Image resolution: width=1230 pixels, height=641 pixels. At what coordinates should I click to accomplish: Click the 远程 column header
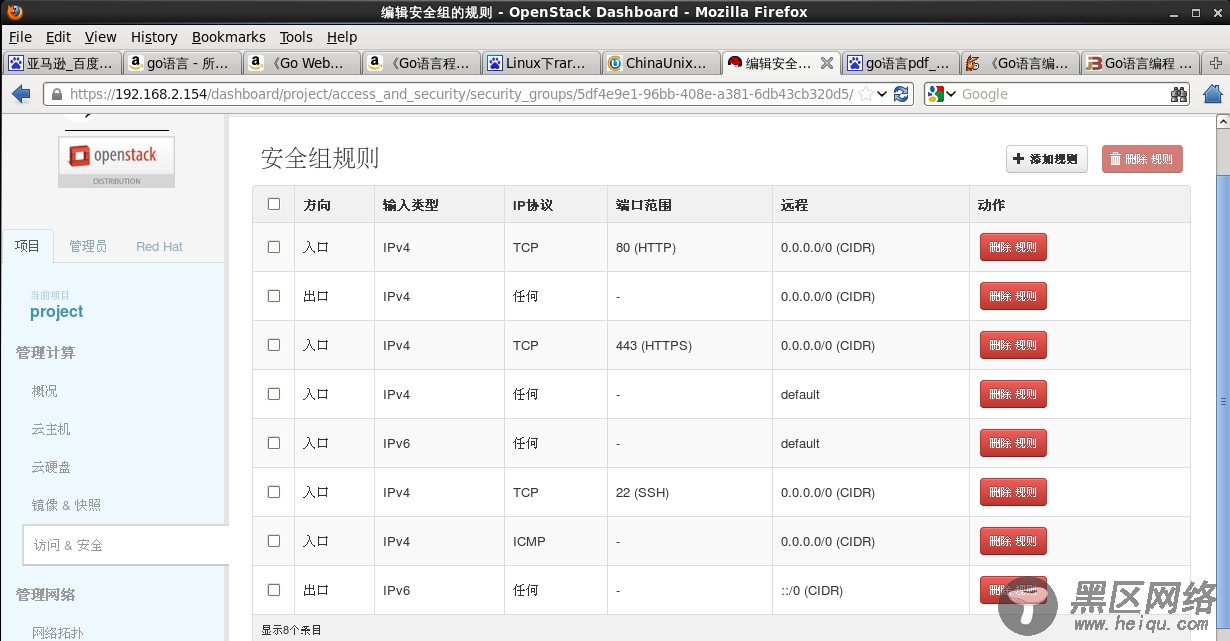click(794, 205)
